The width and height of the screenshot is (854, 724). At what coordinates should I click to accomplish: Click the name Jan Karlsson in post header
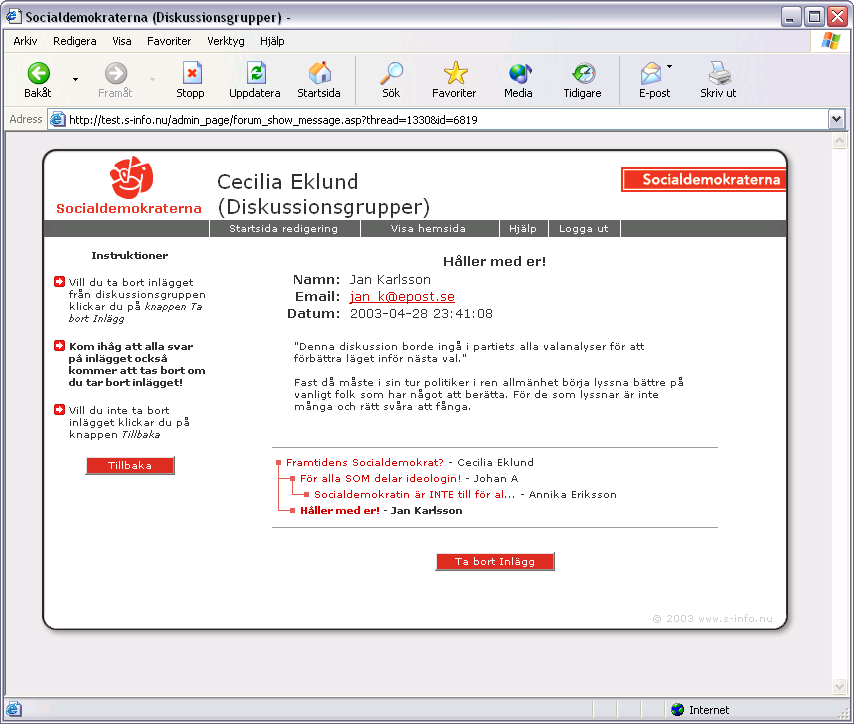[x=390, y=279]
